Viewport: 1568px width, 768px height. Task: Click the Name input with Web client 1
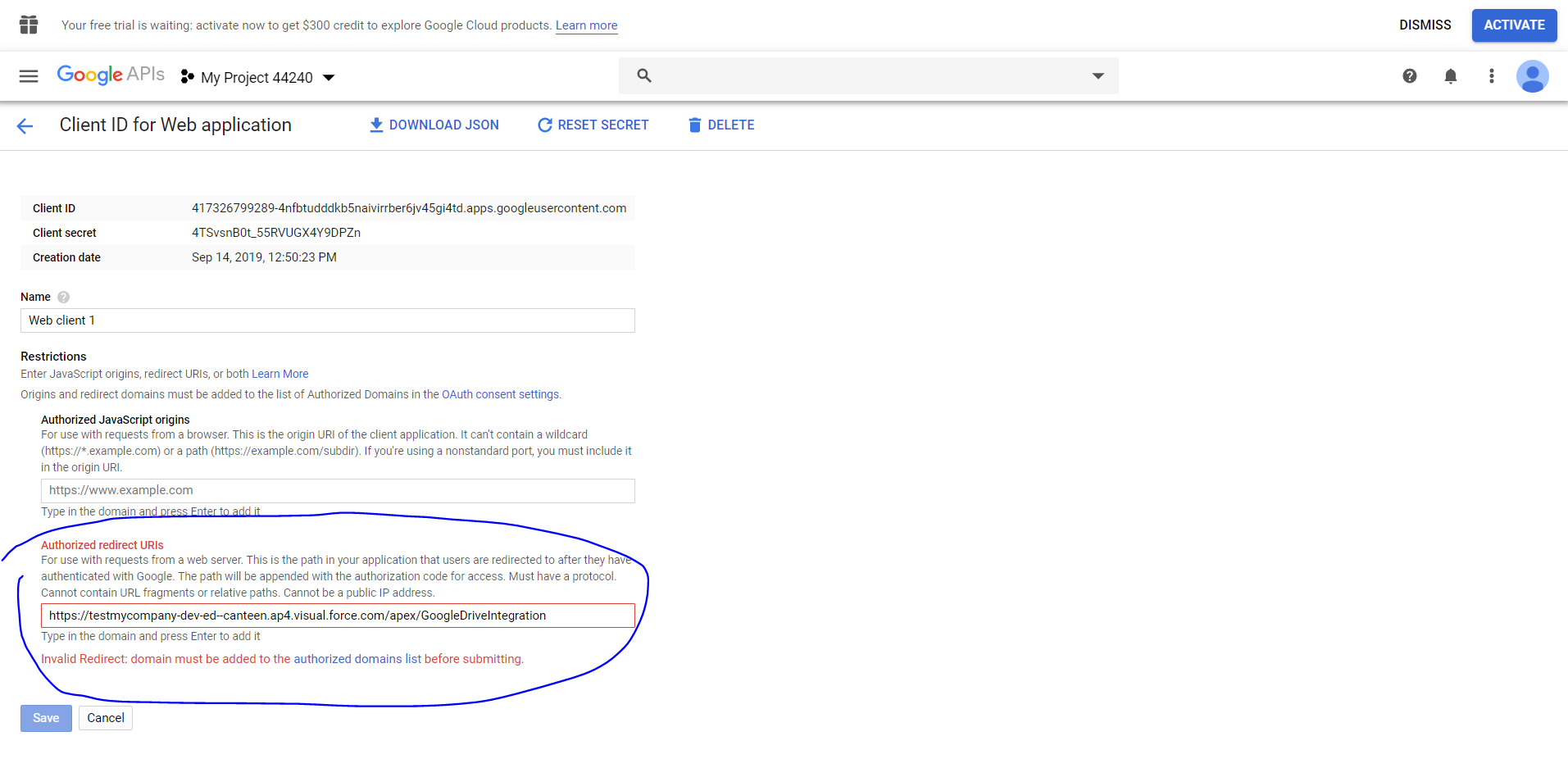[328, 320]
